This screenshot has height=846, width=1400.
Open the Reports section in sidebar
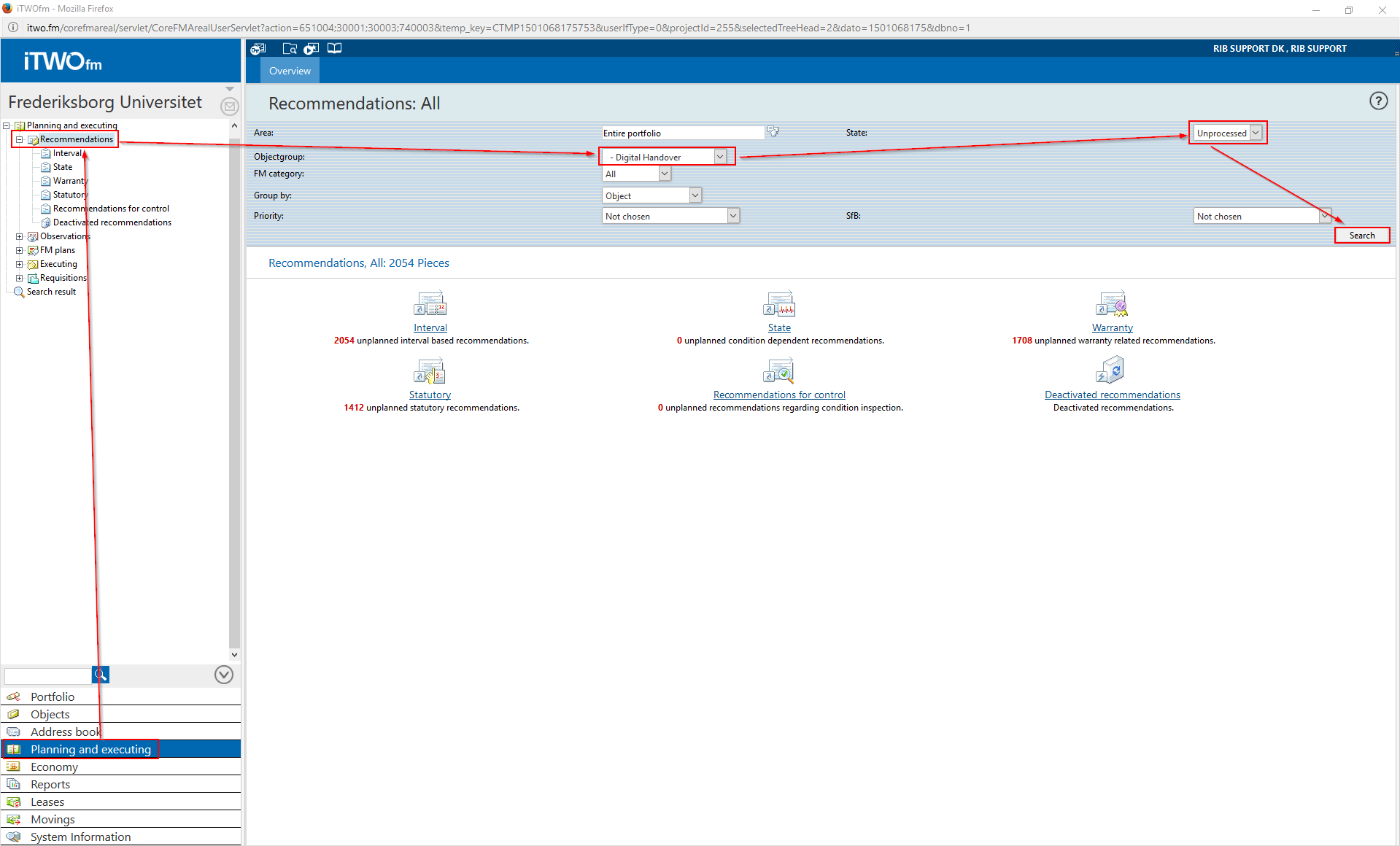click(x=50, y=784)
